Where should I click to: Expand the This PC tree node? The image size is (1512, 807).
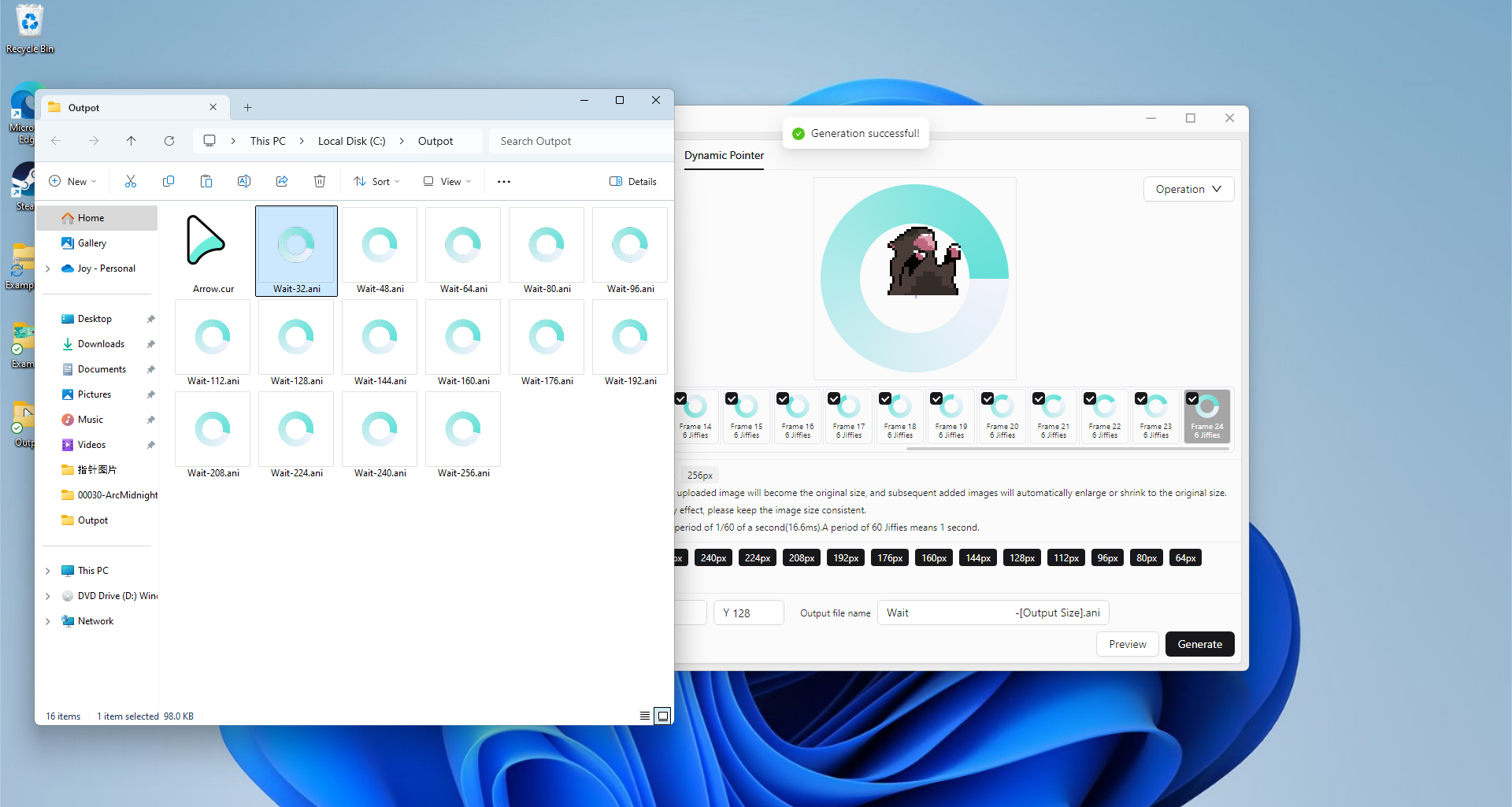click(48, 571)
